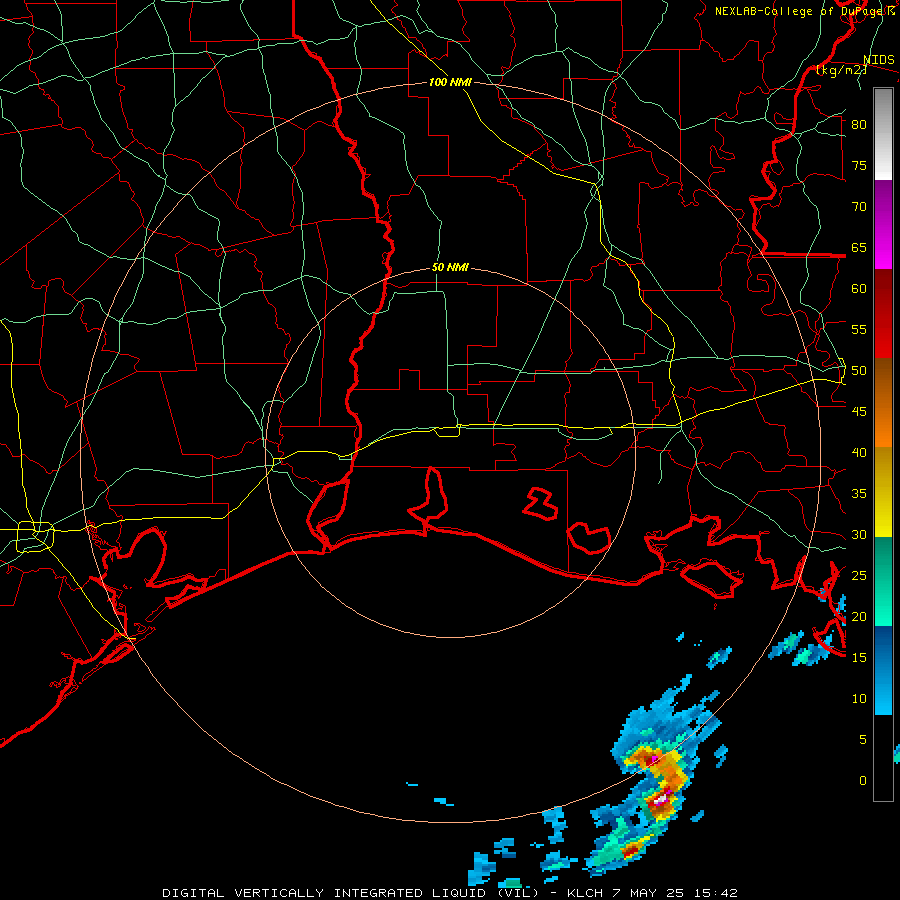Image resolution: width=900 pixels, height=900 pixels.
Task: Pick the magenta-purple segment of the legend
Action: tap(883, 225)
